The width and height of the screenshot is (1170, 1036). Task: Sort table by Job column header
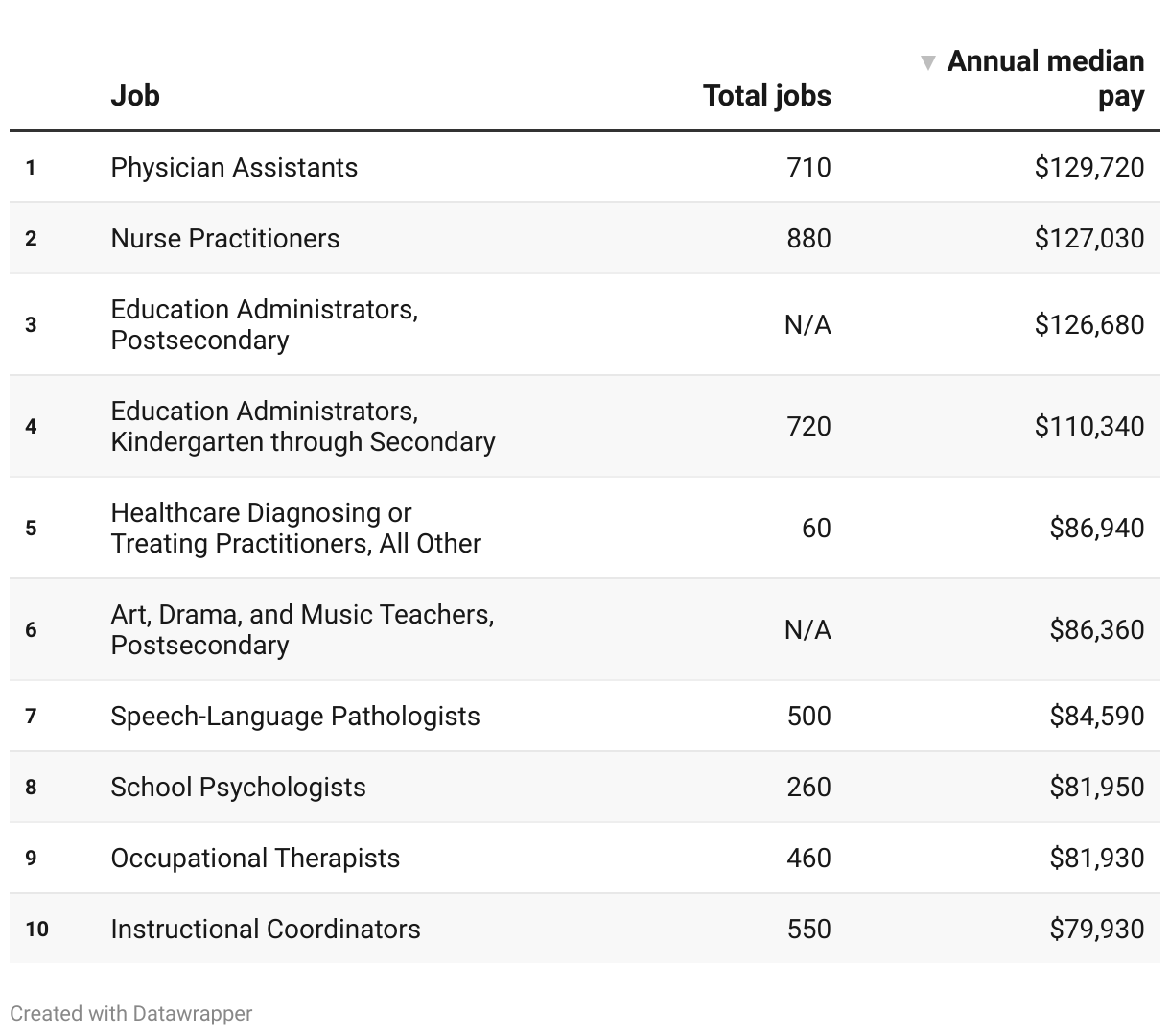(135, 96)
